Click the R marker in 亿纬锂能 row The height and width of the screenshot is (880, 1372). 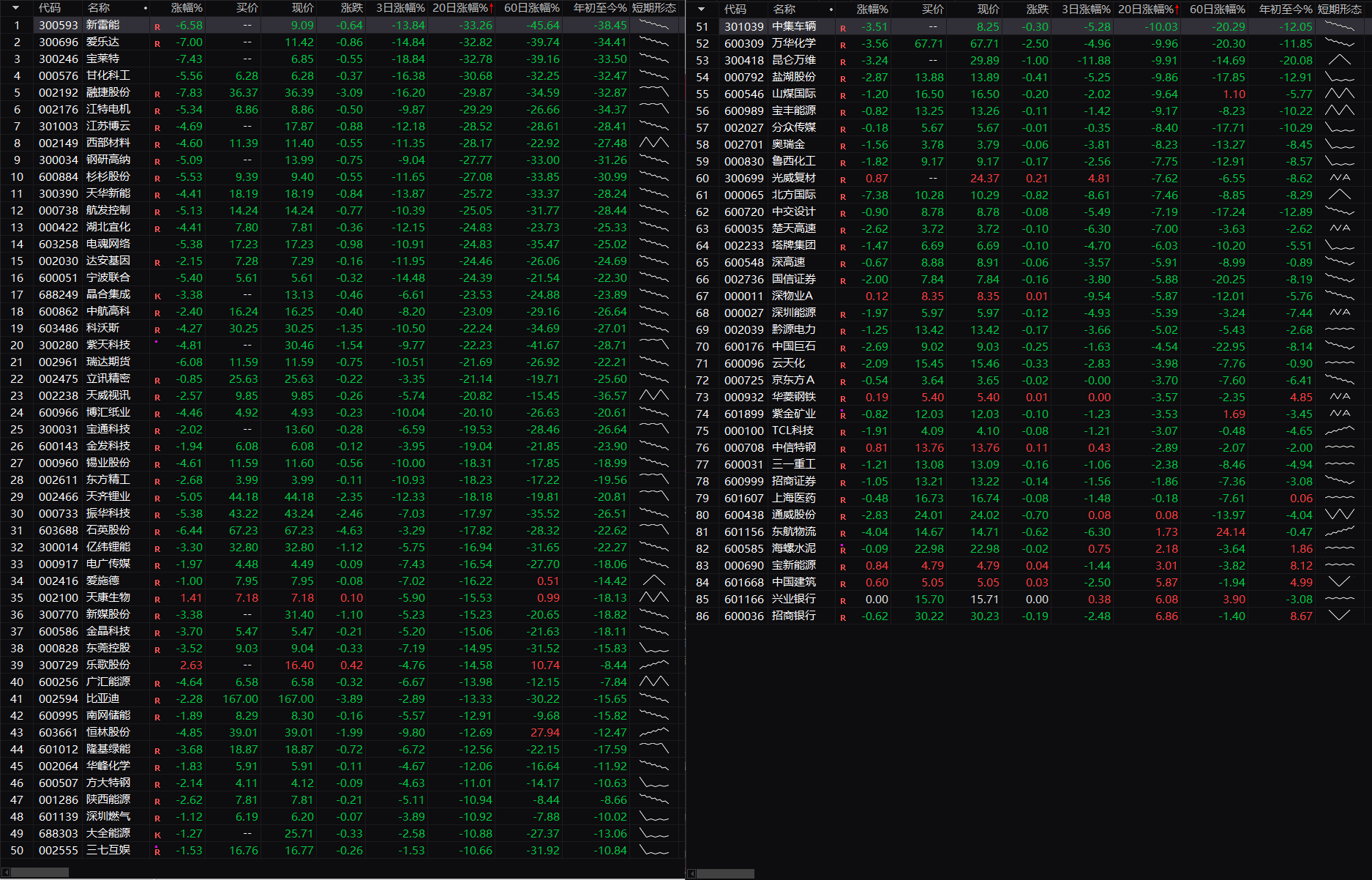pos(157,549)
